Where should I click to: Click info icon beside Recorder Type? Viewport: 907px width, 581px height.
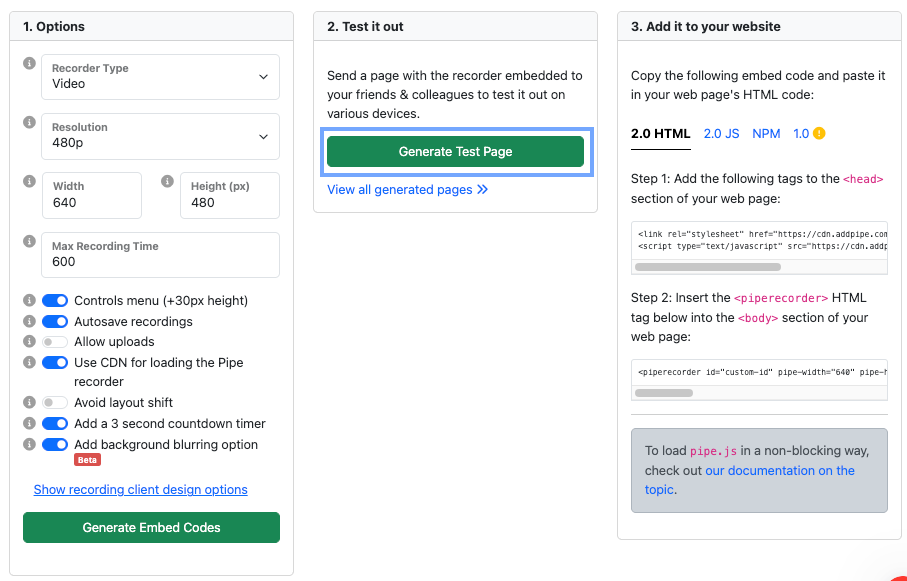(29, 63)
